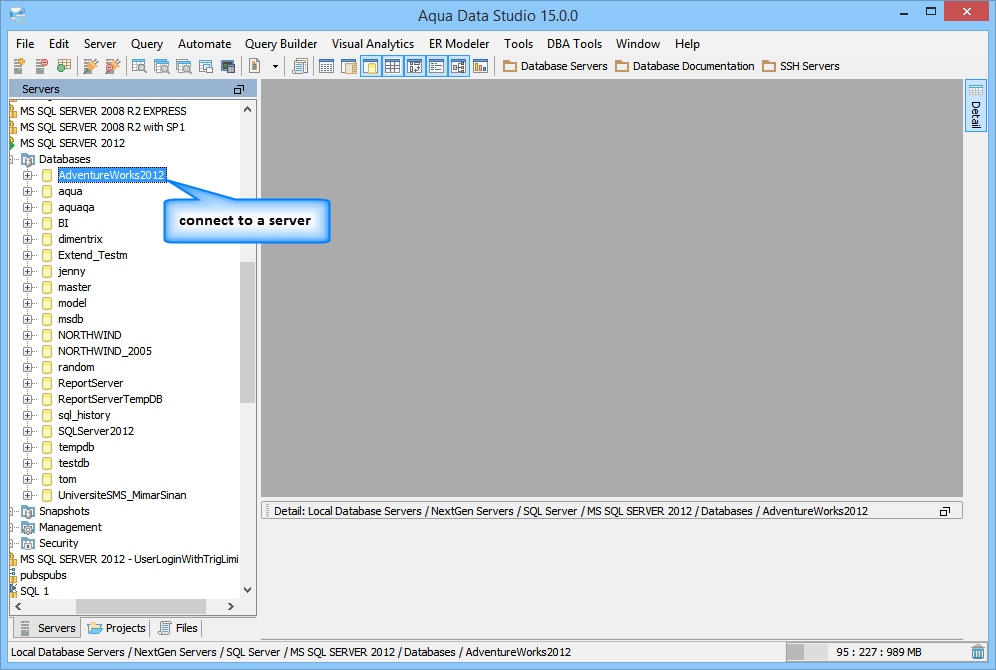The height and width of the screenshot is (670, 996).
Task: Open the Detail side panel tab
Action: click(976, 105)
